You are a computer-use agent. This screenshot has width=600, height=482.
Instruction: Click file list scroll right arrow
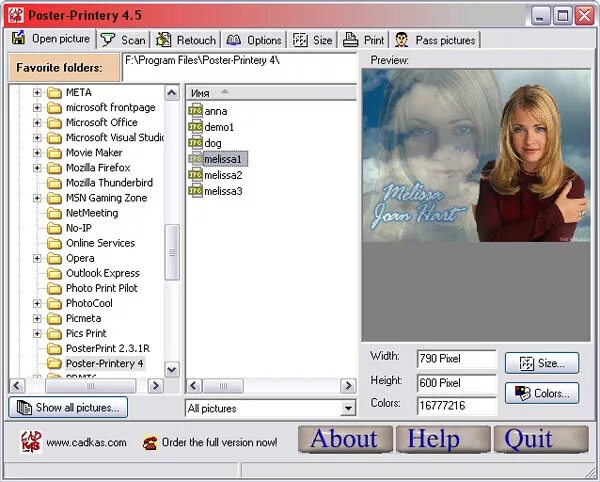(348, 386)
